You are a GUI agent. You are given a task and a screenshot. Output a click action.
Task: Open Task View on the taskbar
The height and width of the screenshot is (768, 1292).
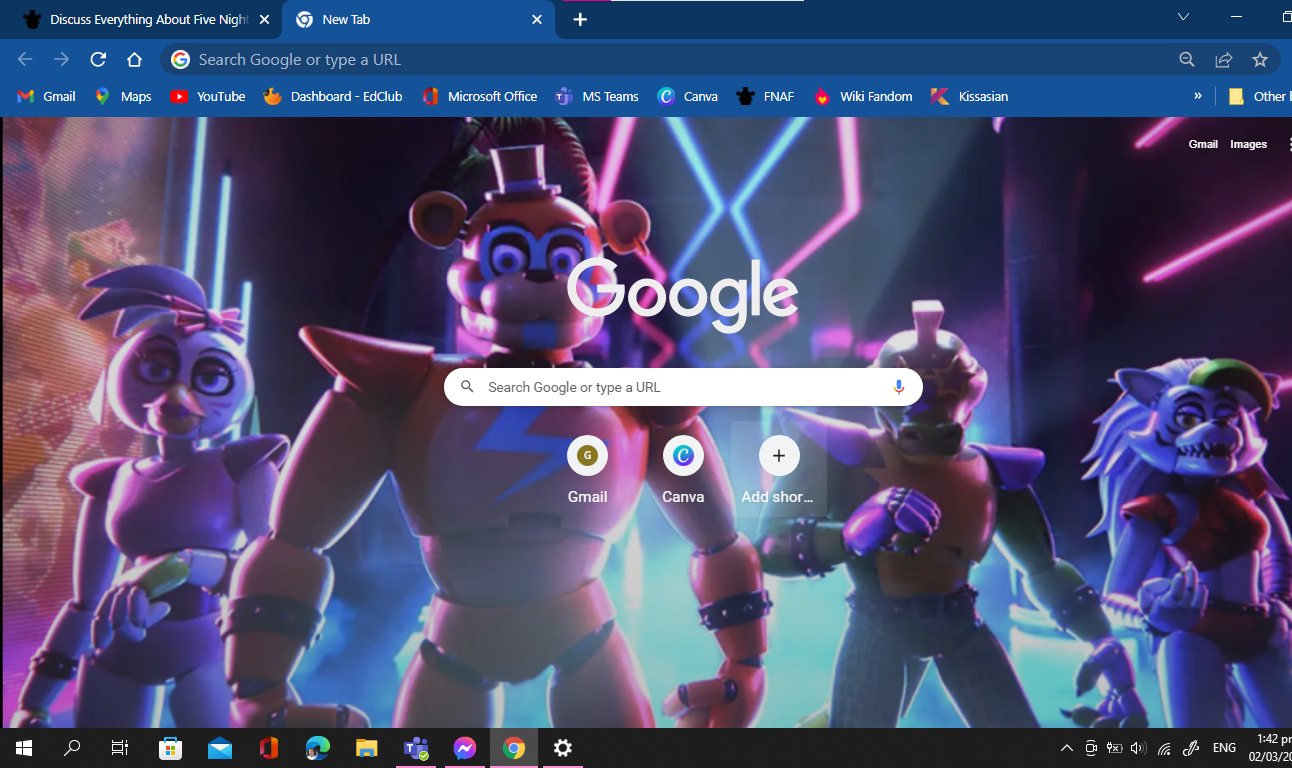[x=119, y=748]
